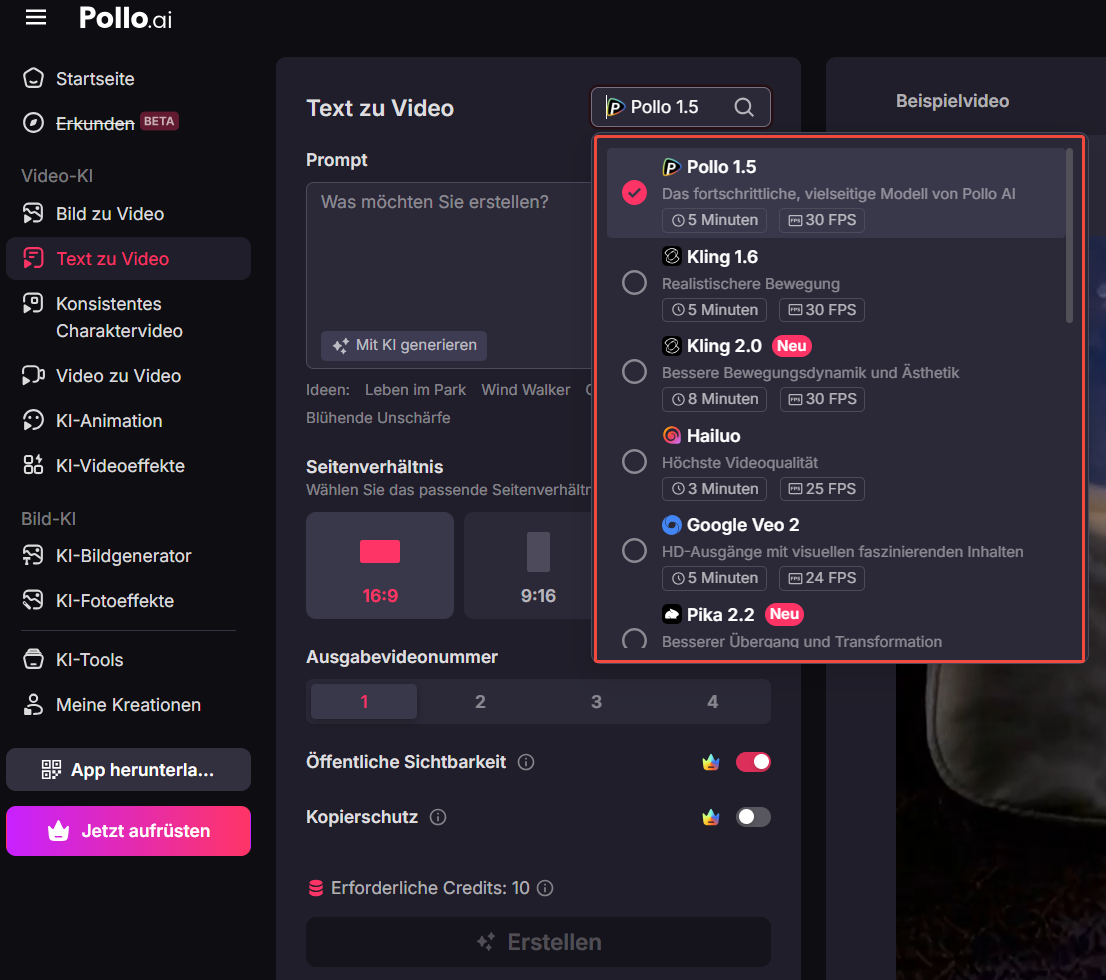Click the crown icon beside the Kopierschutz toggle

711,817
